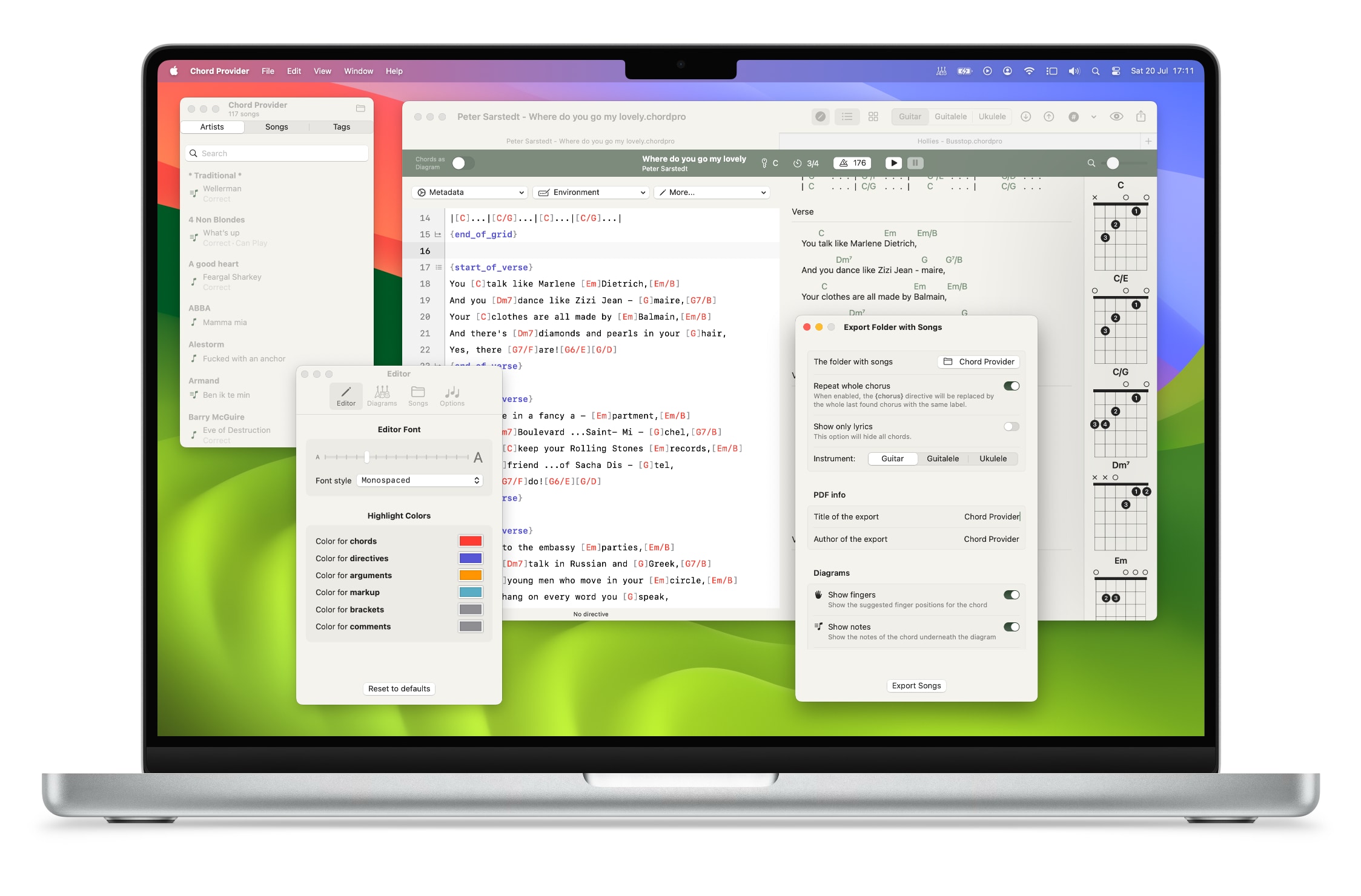The height and width of the screenshot is (896, 1361).
Task: Collapse the start_of_verse fold marker at line 17
Action: (x=439, y=267)
